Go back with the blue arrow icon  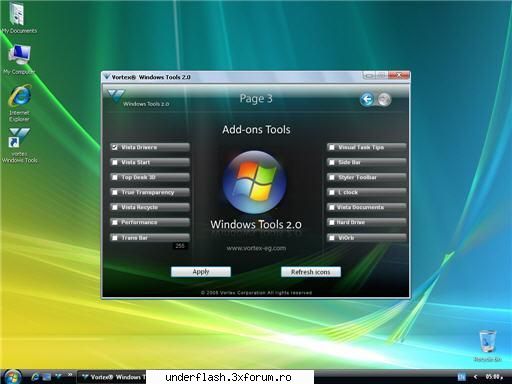367,99
